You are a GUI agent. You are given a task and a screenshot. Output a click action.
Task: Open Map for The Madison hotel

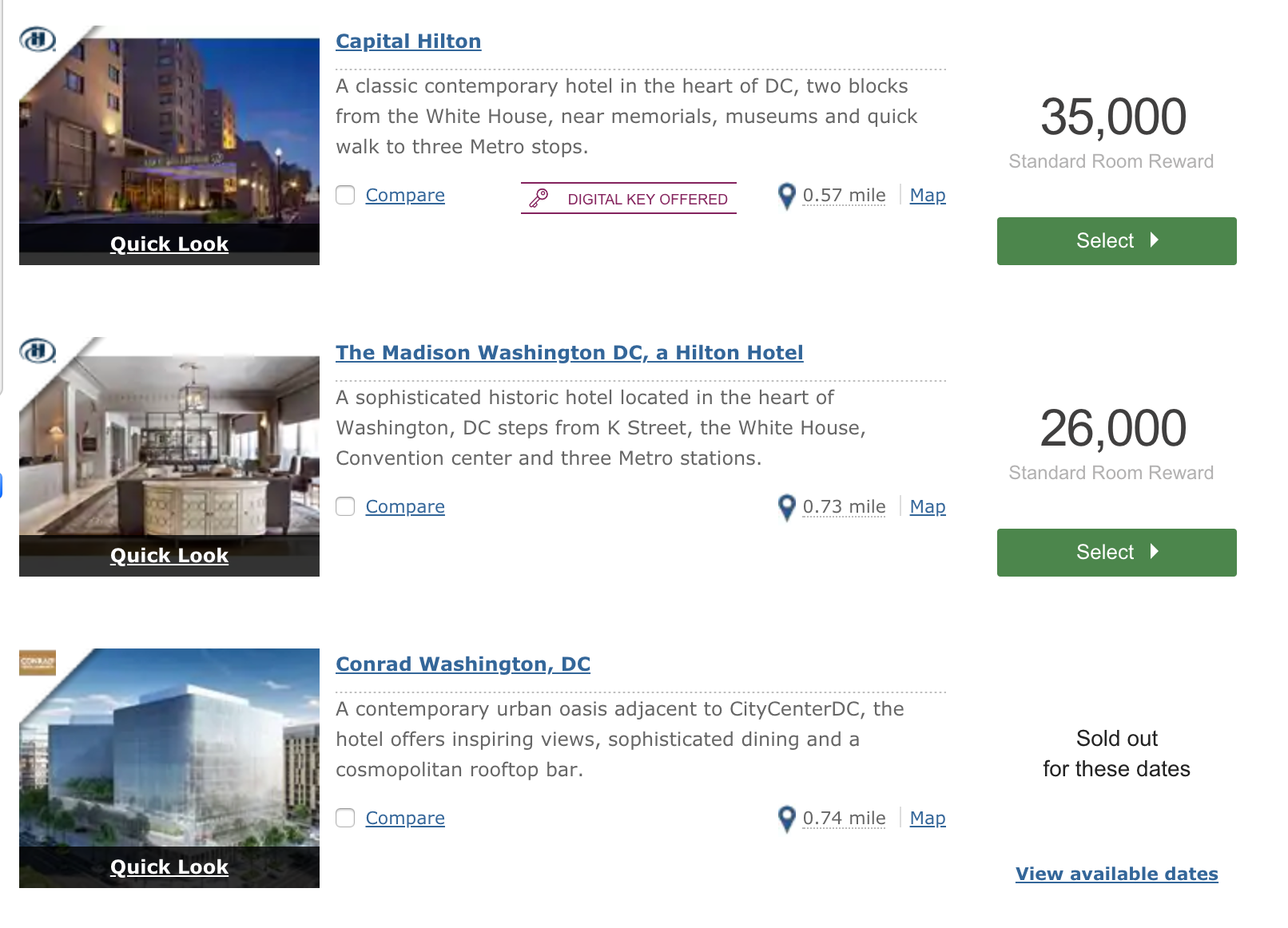click(x=928, y=506)
